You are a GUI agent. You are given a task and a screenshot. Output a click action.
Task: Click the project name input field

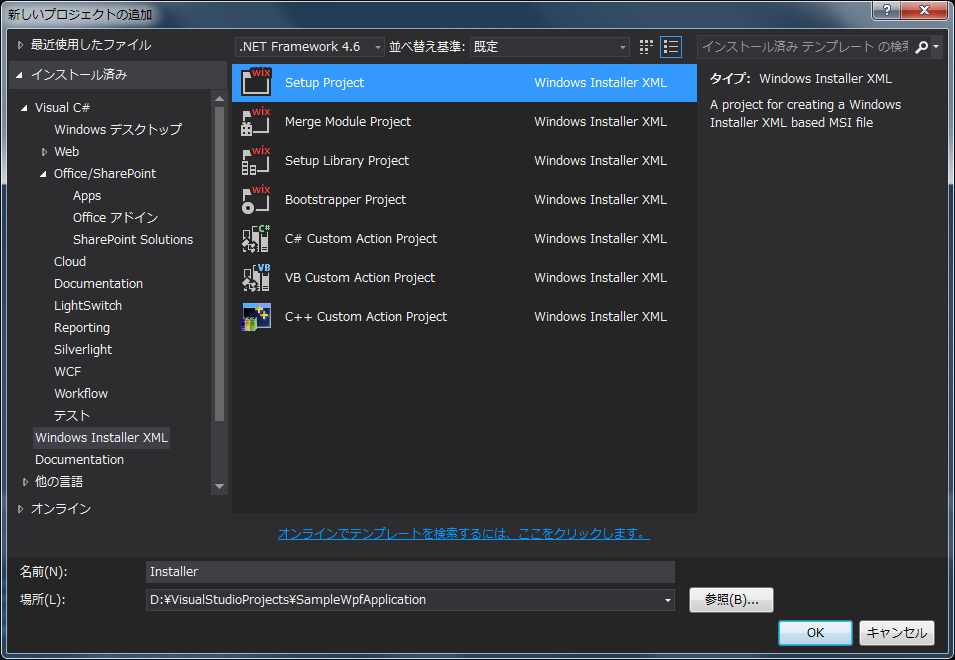(410, 572)
